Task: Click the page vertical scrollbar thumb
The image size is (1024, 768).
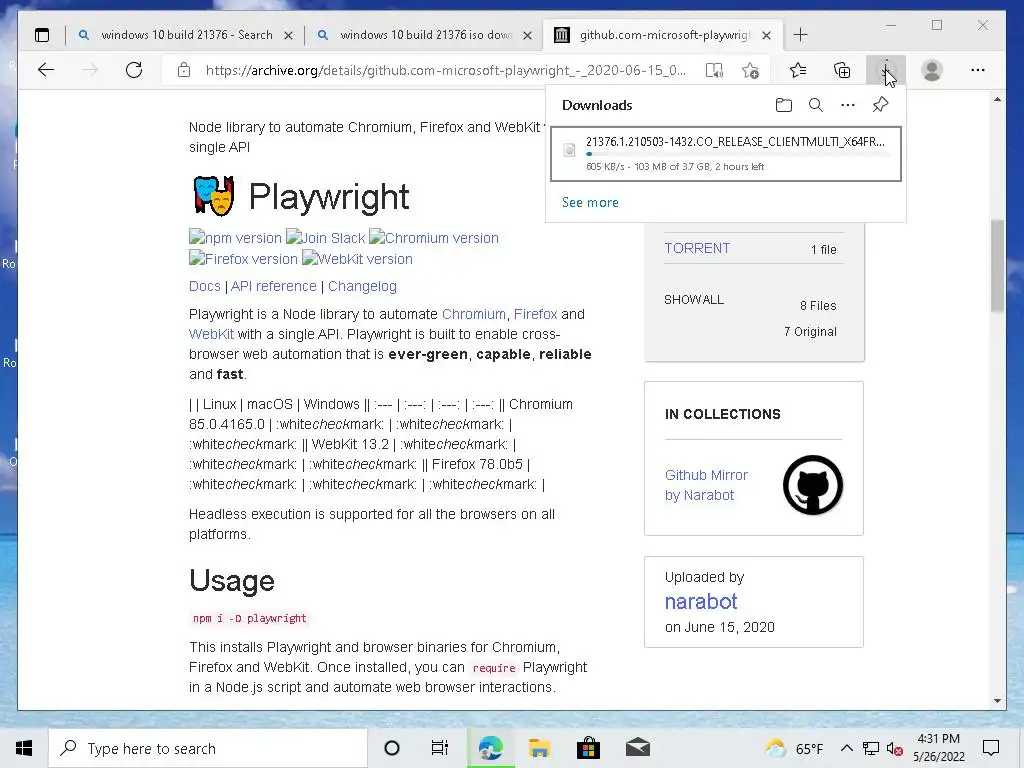Action: click(x=997, y=266)
